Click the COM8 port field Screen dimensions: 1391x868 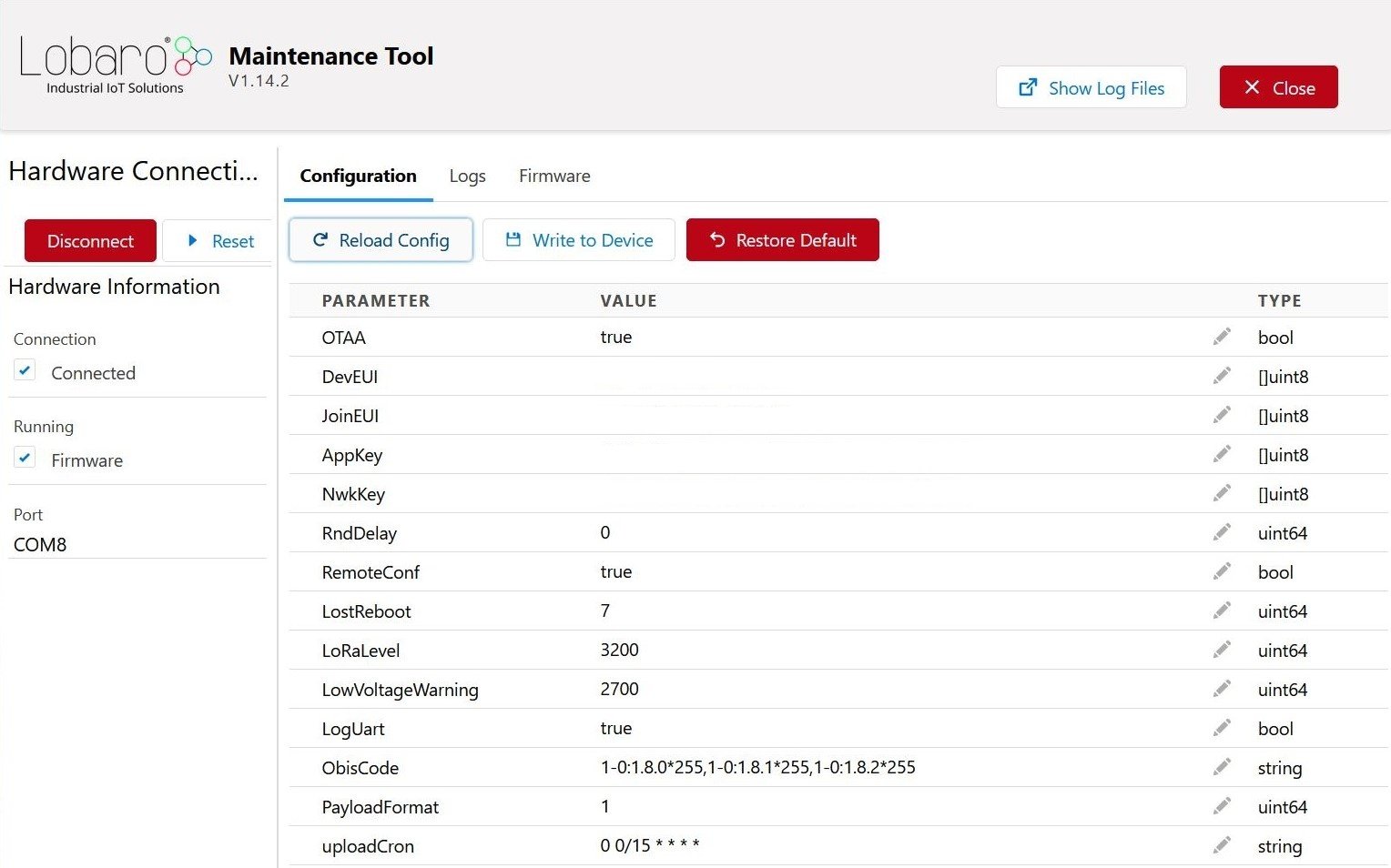click(x=137, y=544)
